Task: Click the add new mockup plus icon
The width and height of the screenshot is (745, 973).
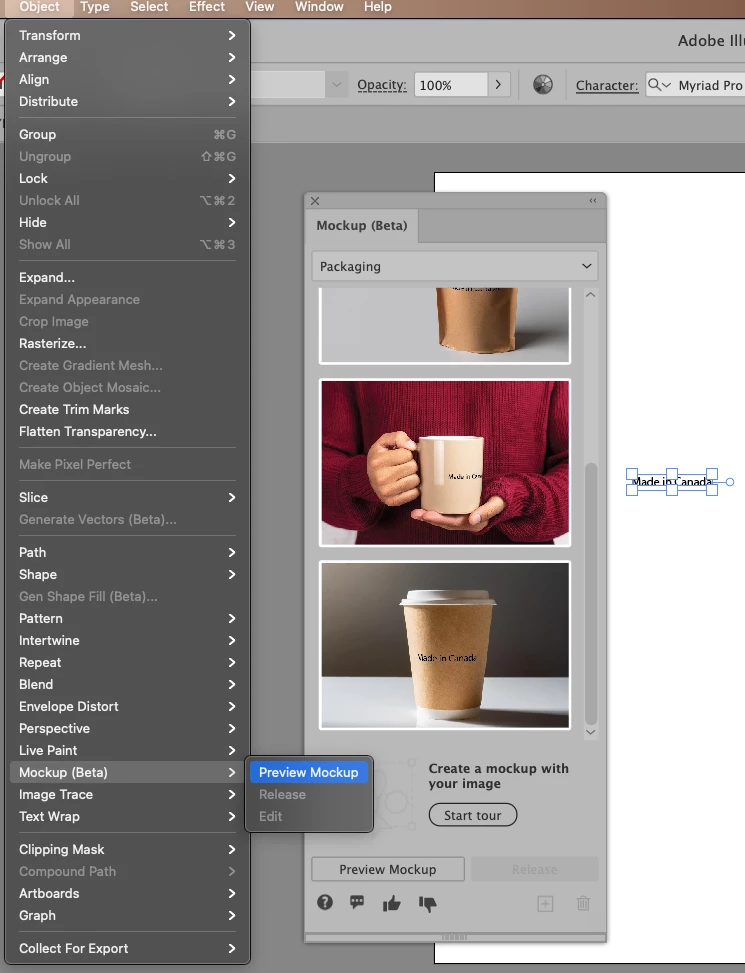Action: (x=545, y=904)
